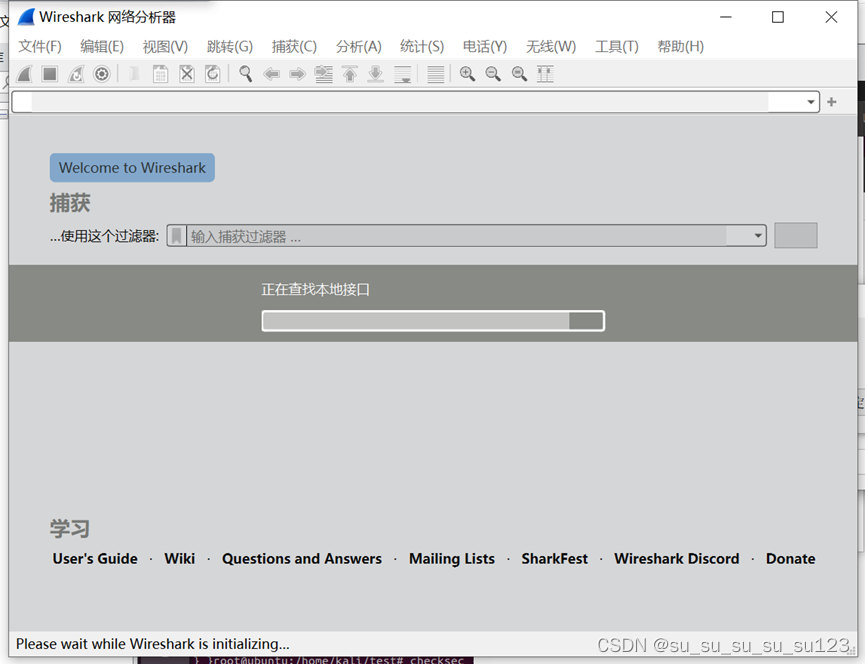Open the Wireshark Discord link

(x=677, y=559)
